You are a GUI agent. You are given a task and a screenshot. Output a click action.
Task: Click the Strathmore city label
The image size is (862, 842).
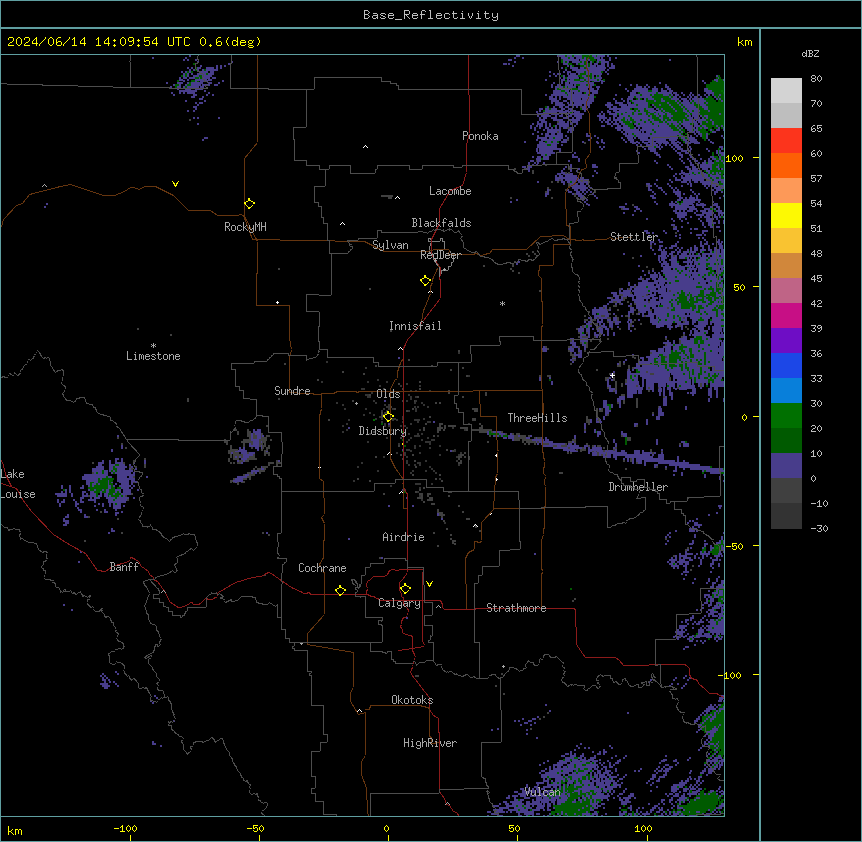516,608
